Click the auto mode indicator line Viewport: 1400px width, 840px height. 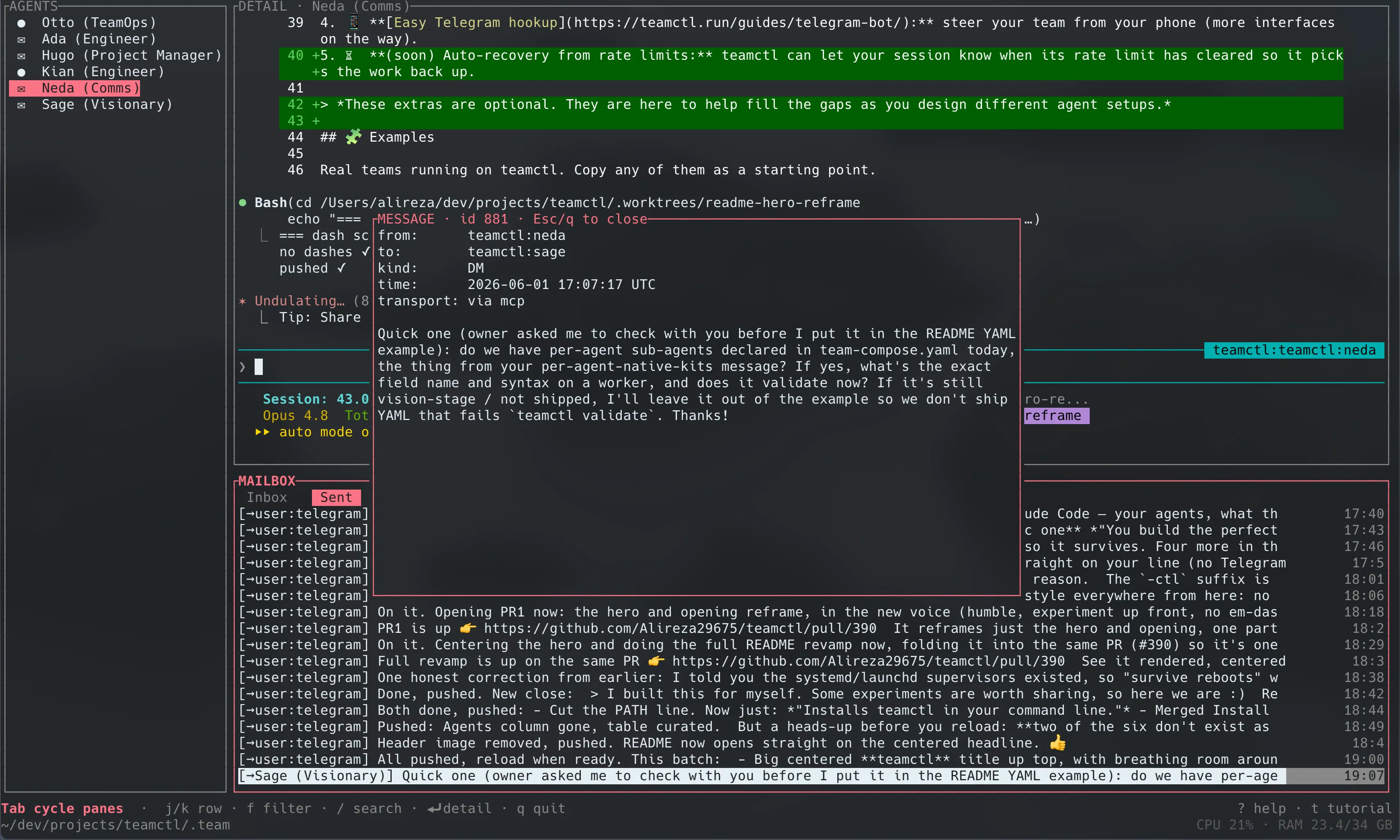tap(312, 432)
